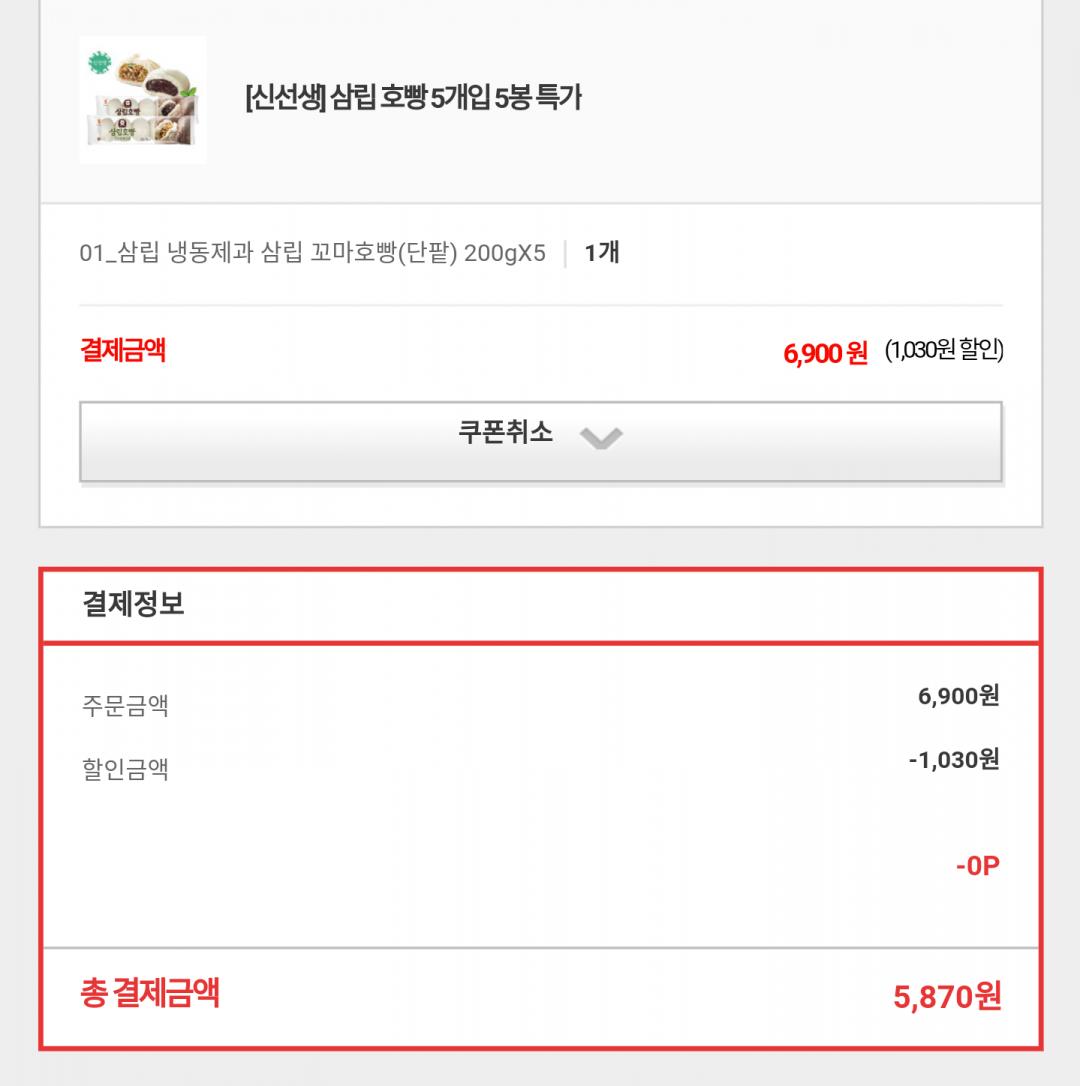Click the 5,870원 total amount
The image size is (1080, 1086).
pos(946,997)
